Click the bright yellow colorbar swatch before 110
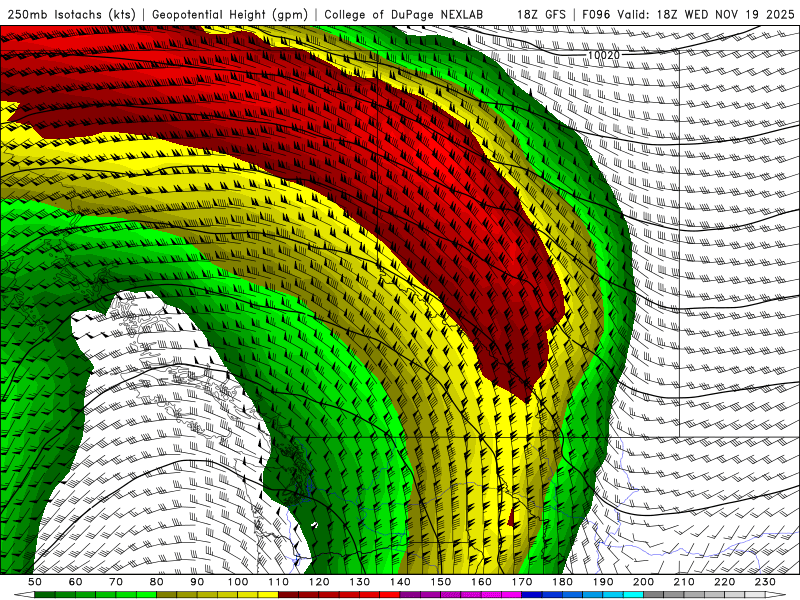The height and width of the screenshot is (600, 800). (x=268, y=594)
